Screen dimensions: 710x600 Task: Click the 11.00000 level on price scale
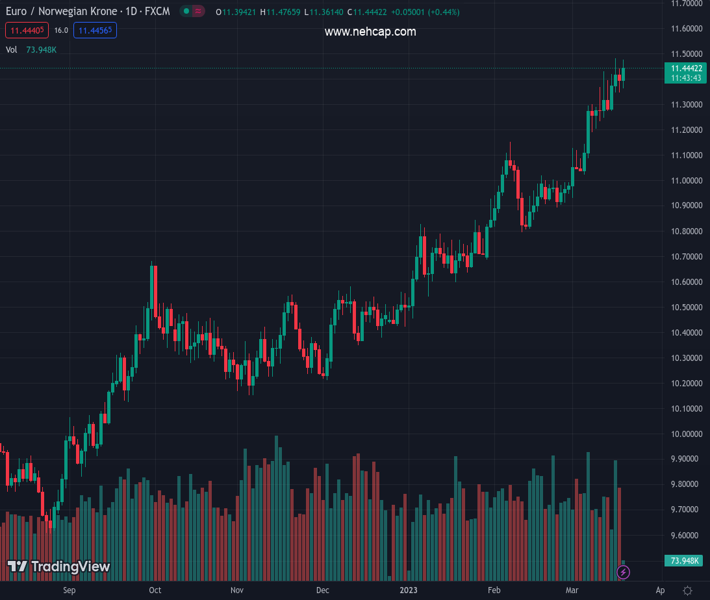[x=684, y=181]
